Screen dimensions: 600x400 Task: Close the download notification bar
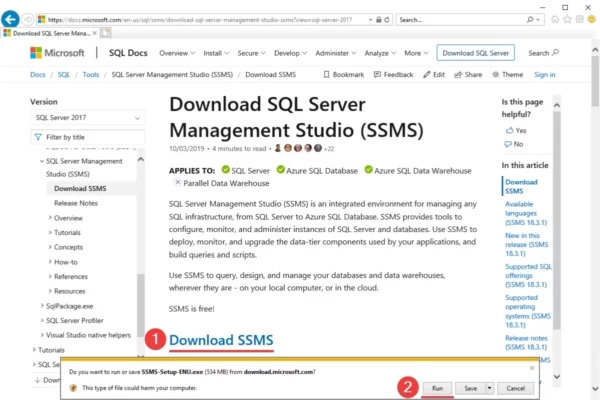tap(532, 368)
